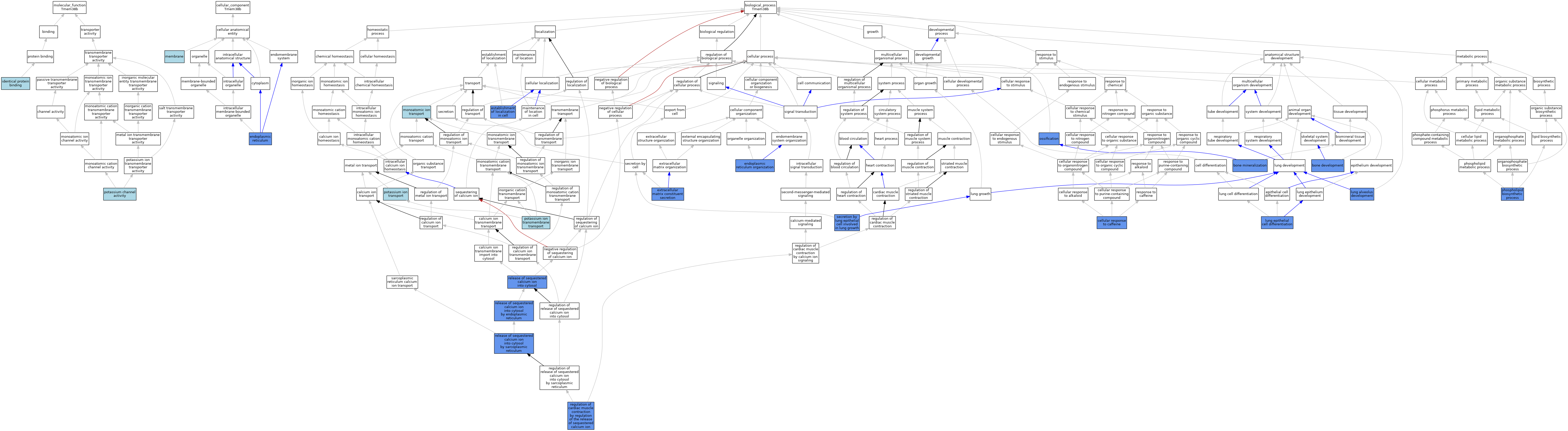The height and width of the screenshot is (431, 1568).
Task: Click the 'channel activity' node
Action: (x=50, y=112)
